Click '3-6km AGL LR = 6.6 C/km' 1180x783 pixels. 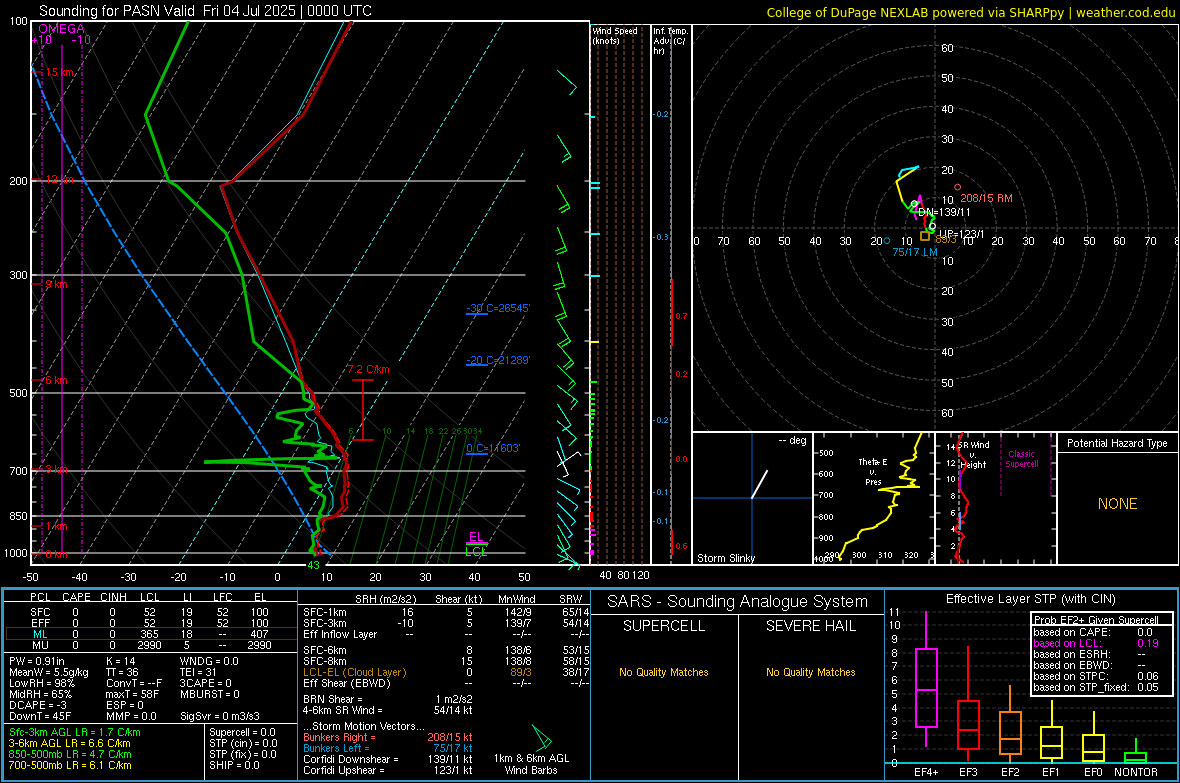[x=69, y=743]
